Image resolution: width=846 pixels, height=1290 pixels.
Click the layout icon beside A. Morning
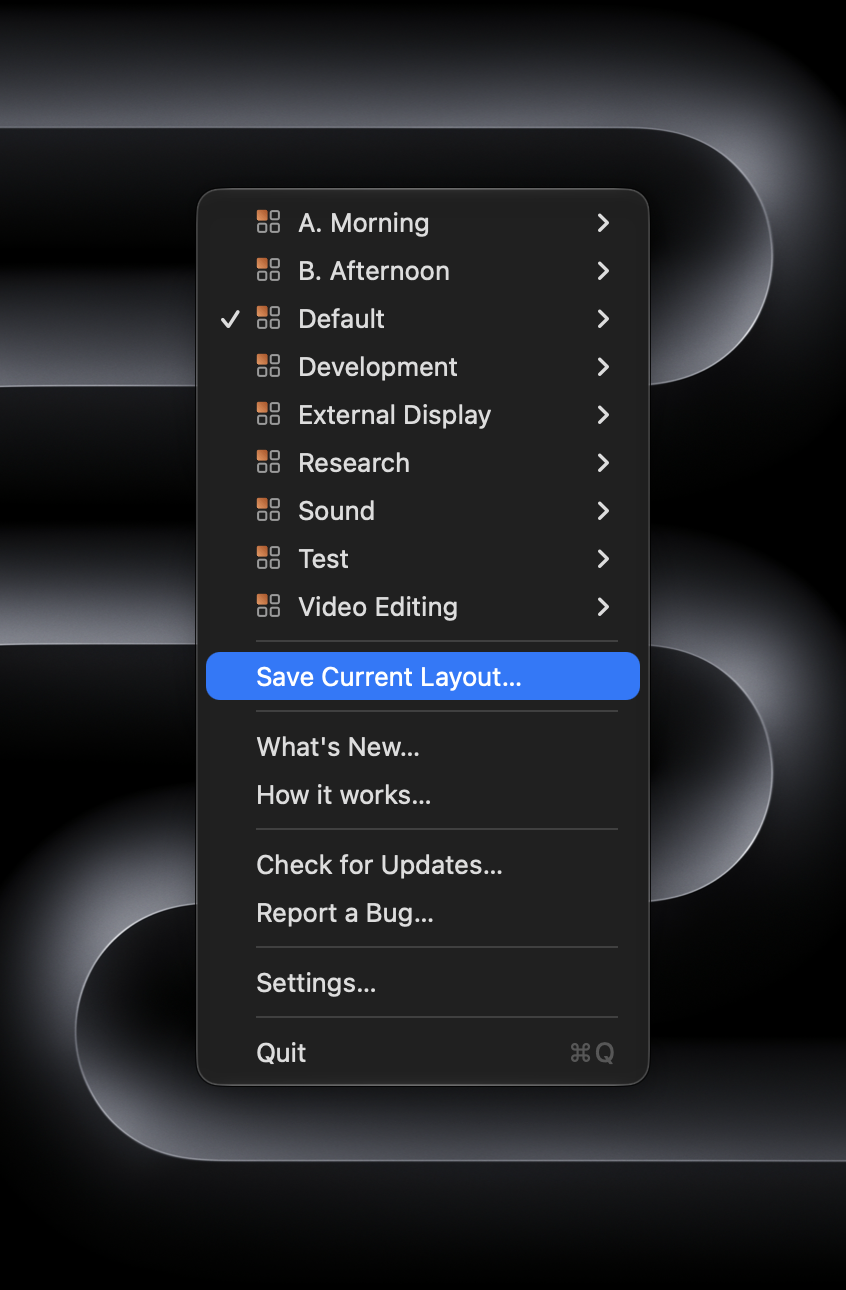[x=268, y=222]
